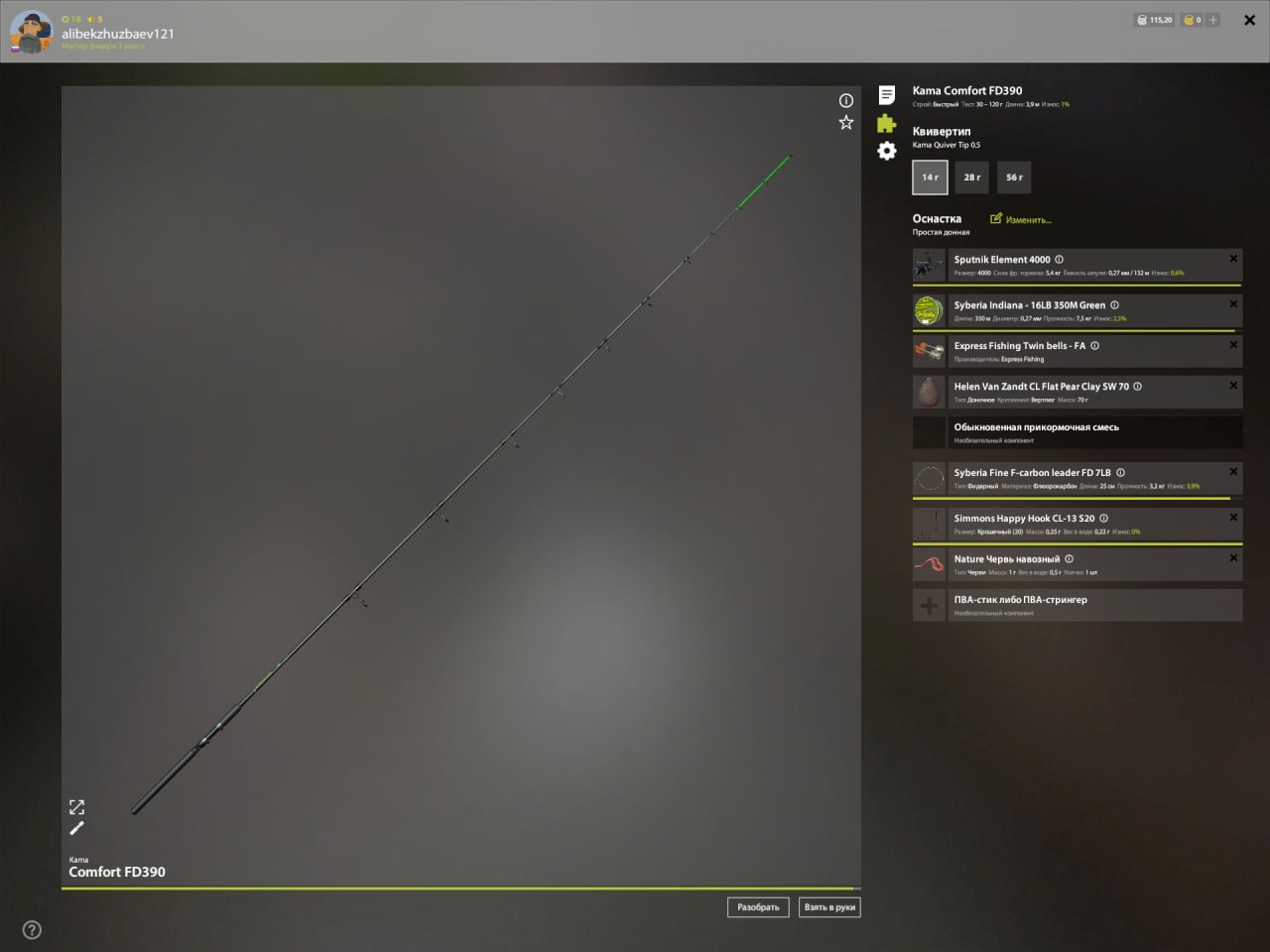
Task: Click the pencil edit icon below the expand icon
Action: point(77,828)
